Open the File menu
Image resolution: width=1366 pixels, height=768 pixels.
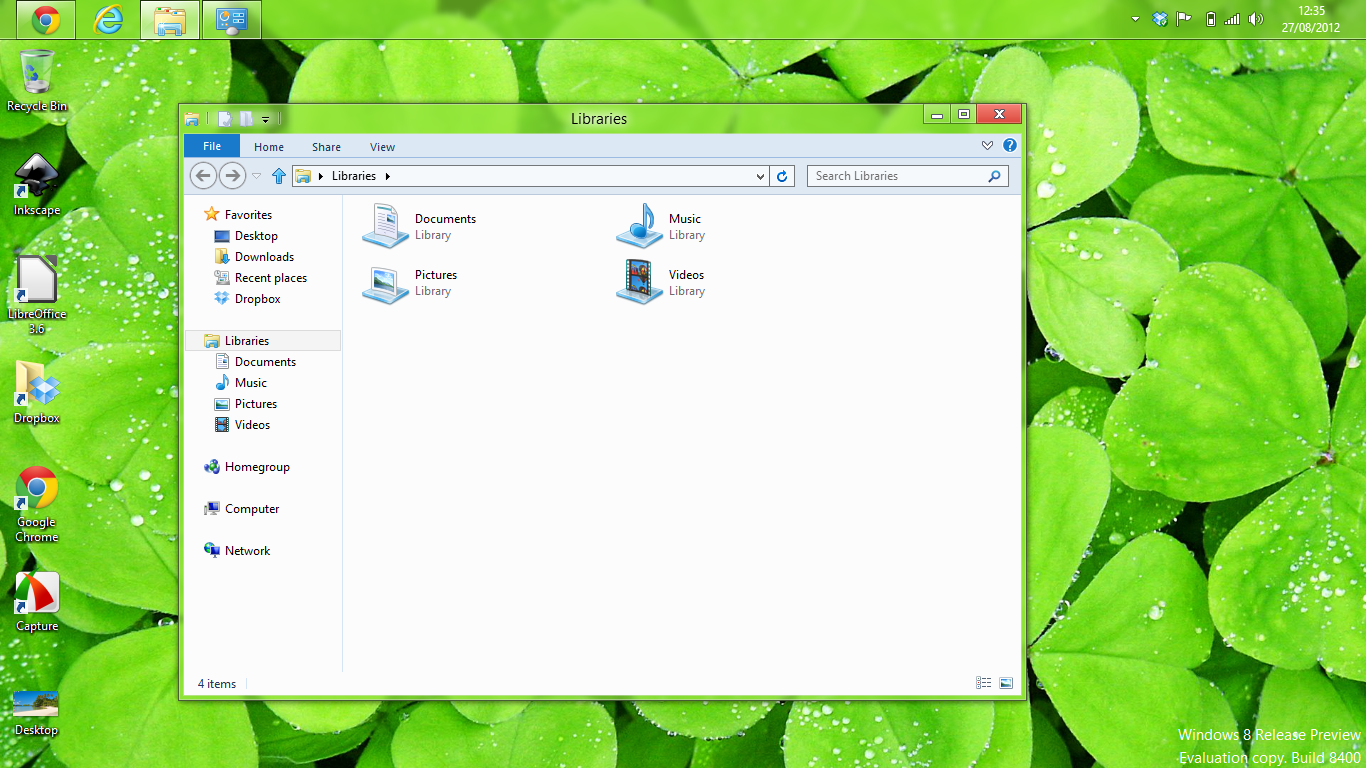click(x=212, y=146)
